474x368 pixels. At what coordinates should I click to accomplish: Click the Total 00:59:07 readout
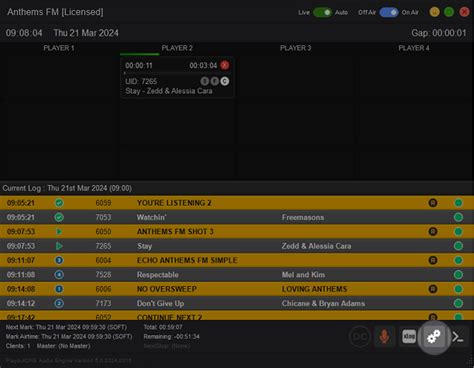[x=163, y=327]
